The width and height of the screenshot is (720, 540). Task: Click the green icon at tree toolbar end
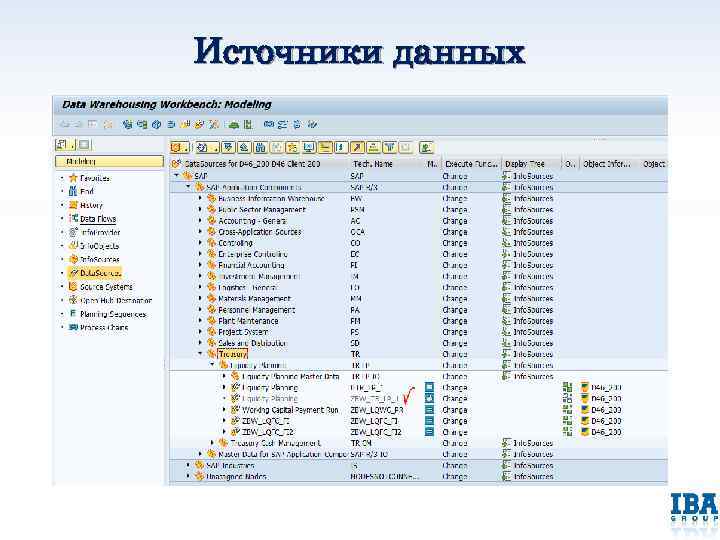(427, 147)
